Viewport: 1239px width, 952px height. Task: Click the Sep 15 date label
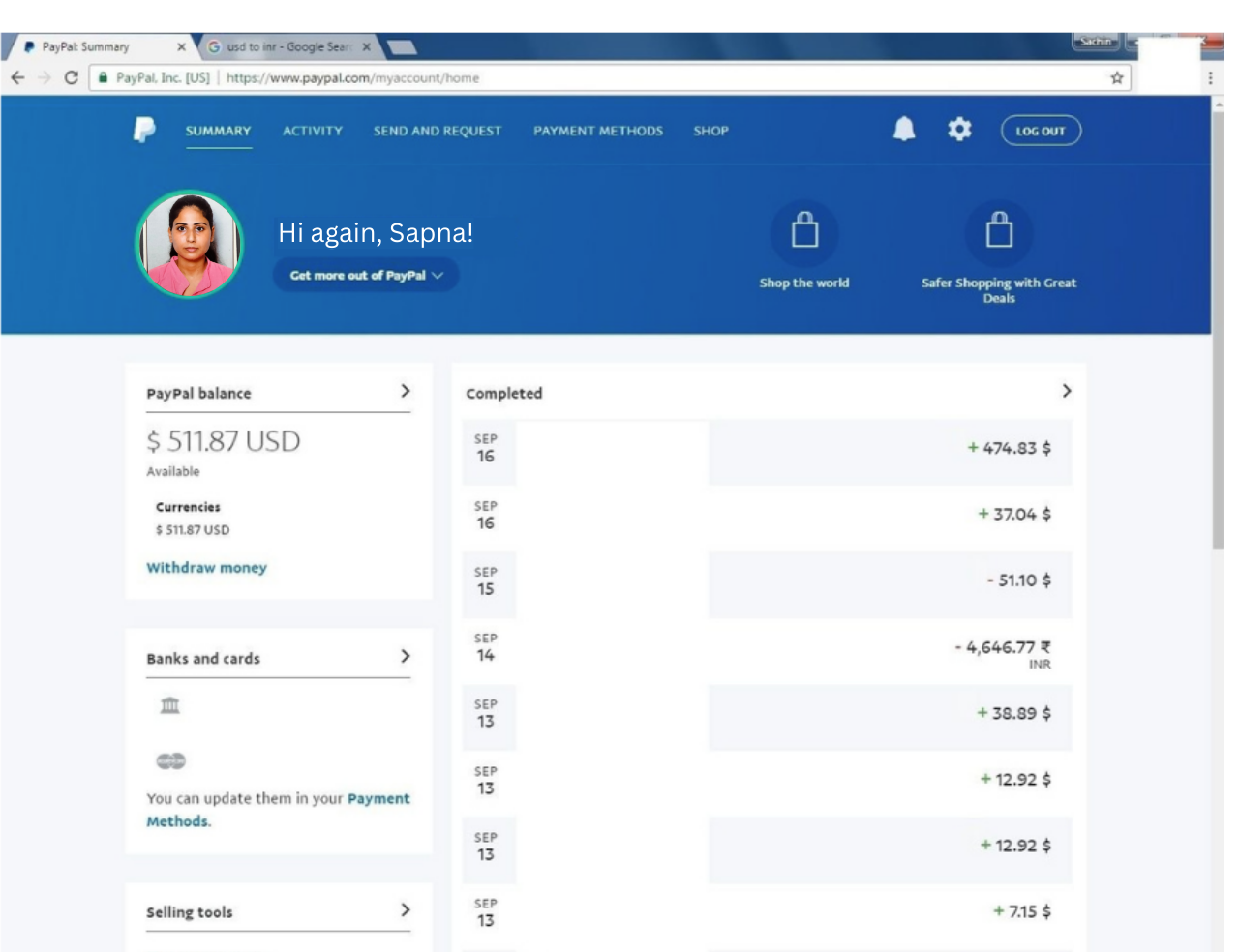click(486, 581)
